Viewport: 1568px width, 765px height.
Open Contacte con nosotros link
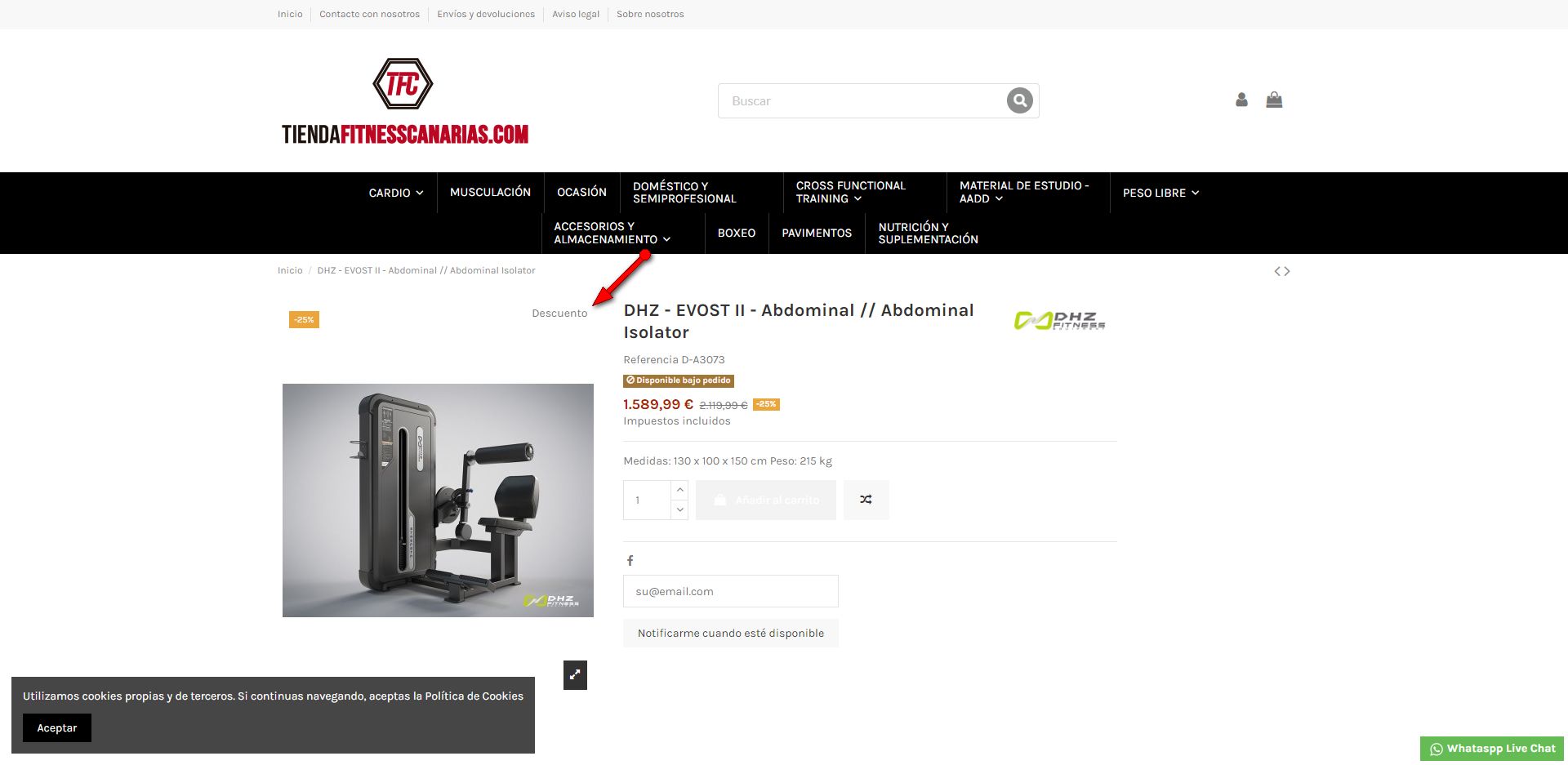pyautogui.click(x=369, y=14)
